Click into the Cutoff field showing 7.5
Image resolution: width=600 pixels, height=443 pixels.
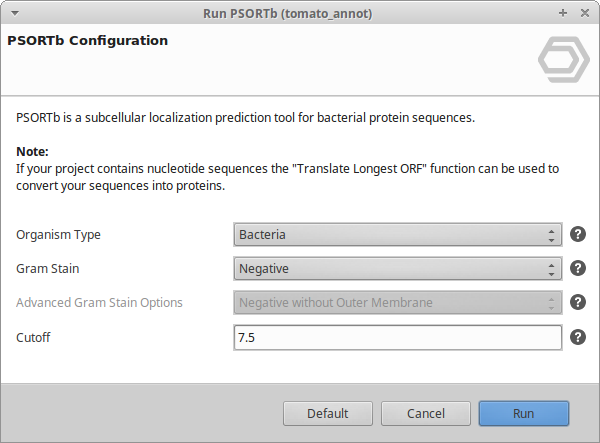(x=396, y=337)
